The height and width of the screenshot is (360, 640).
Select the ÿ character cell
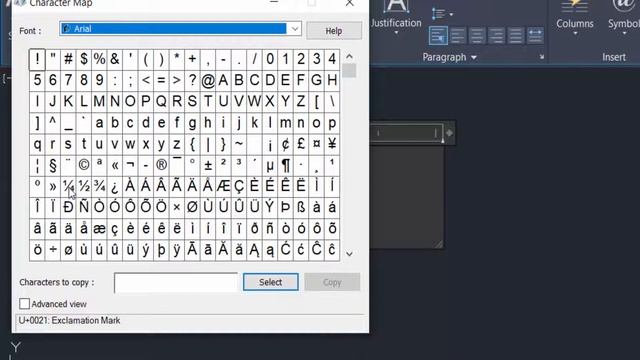pyautogui.click(x=177, y=250)
